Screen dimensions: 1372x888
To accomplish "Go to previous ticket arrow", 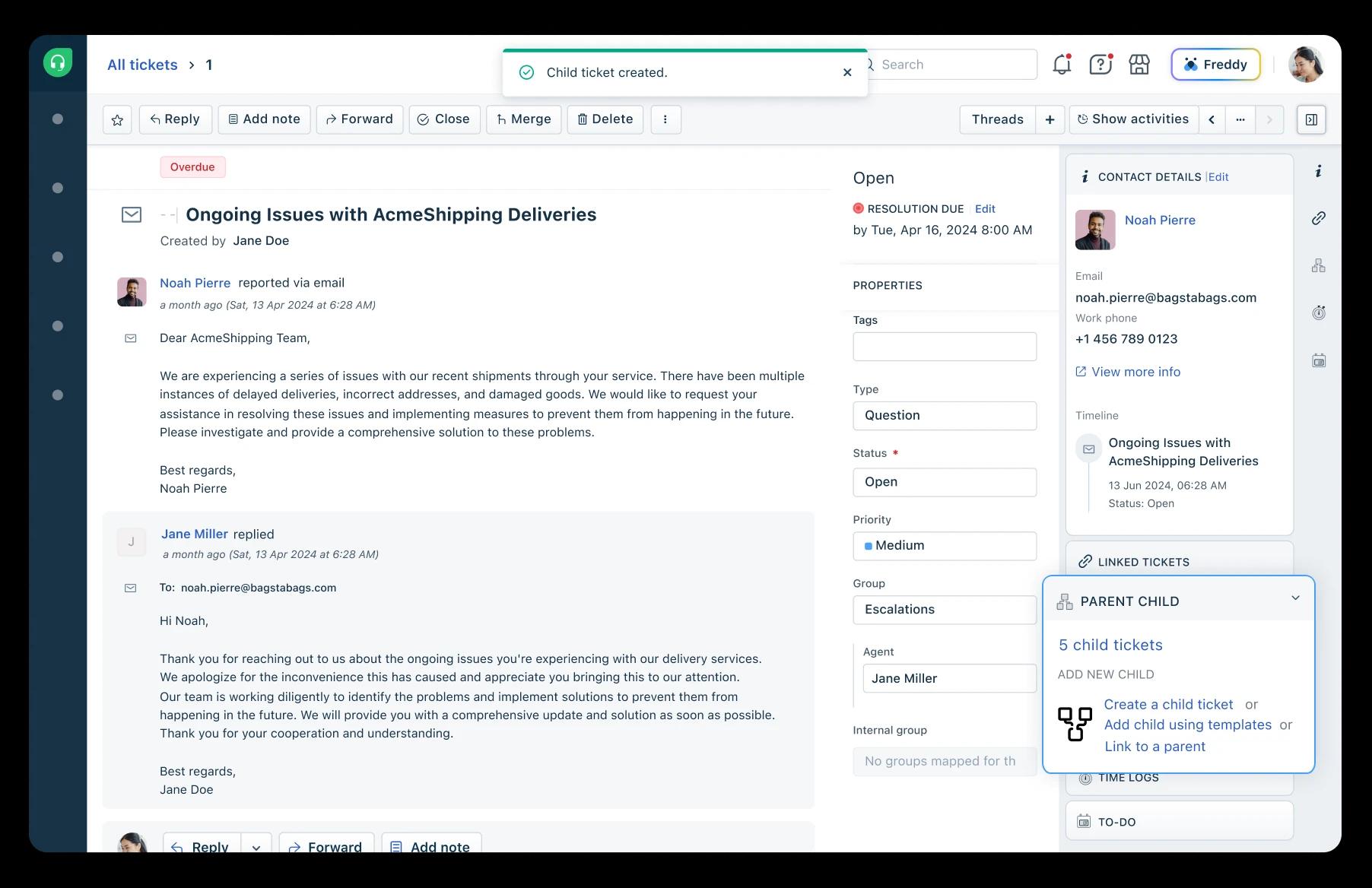I will [1212, 119].
